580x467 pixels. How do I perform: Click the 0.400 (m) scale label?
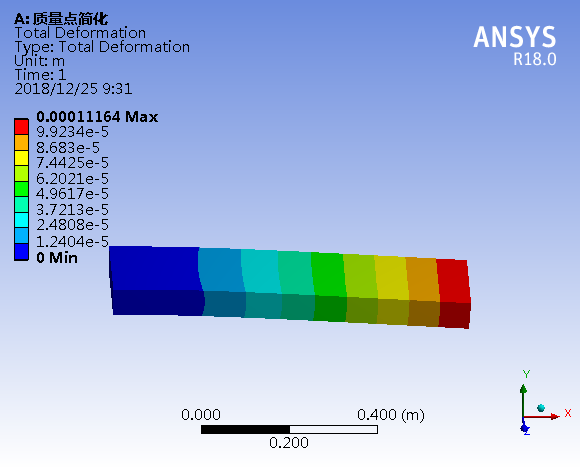click(x=391, y=415)
